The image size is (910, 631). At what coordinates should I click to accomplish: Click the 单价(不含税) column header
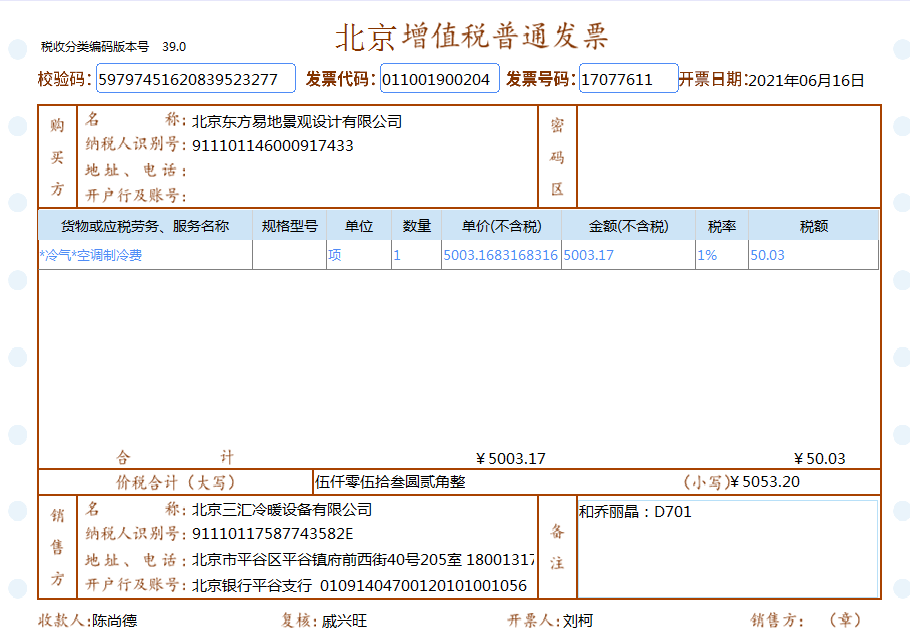pos(501,226)
